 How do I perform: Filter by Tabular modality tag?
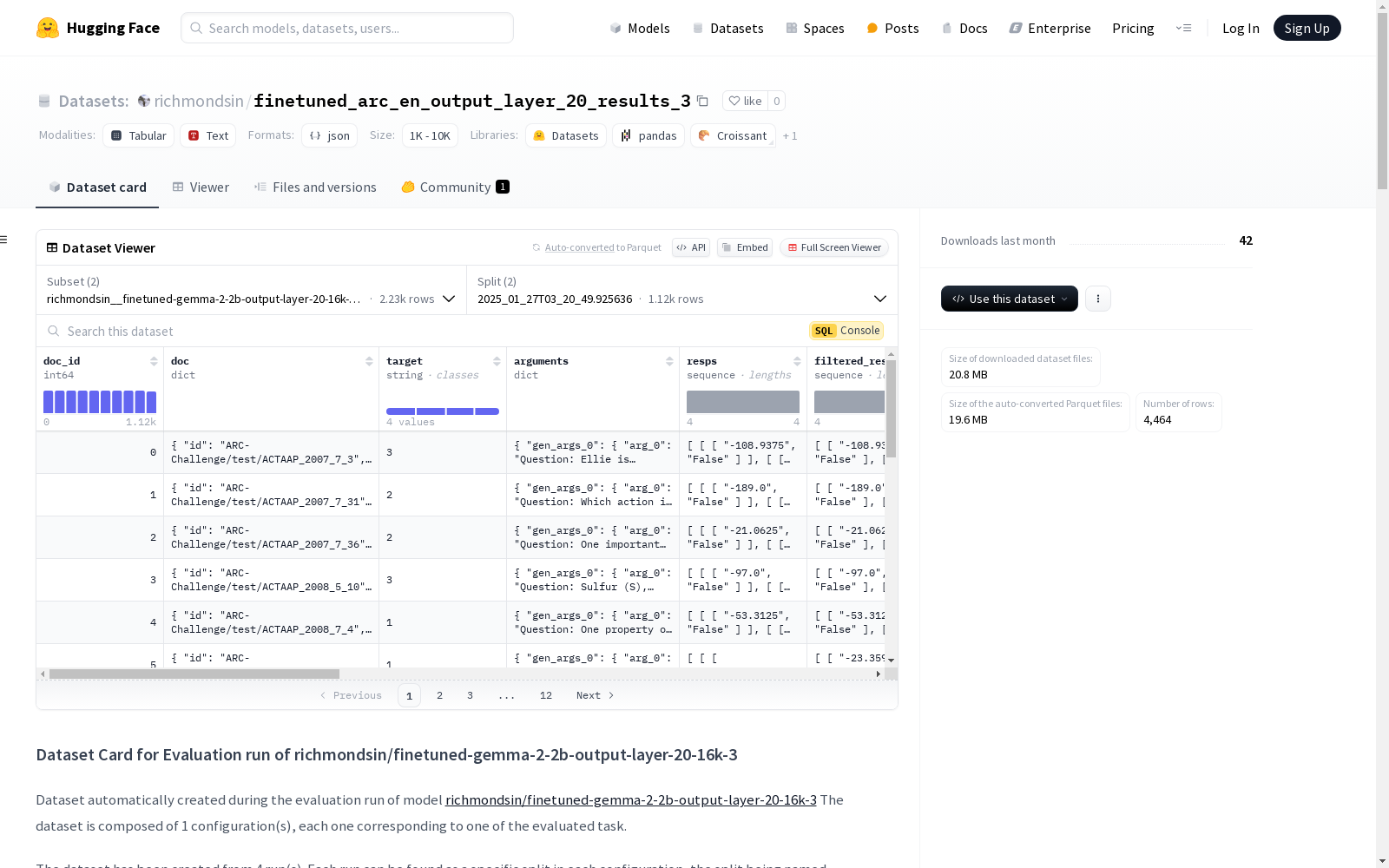139,135
